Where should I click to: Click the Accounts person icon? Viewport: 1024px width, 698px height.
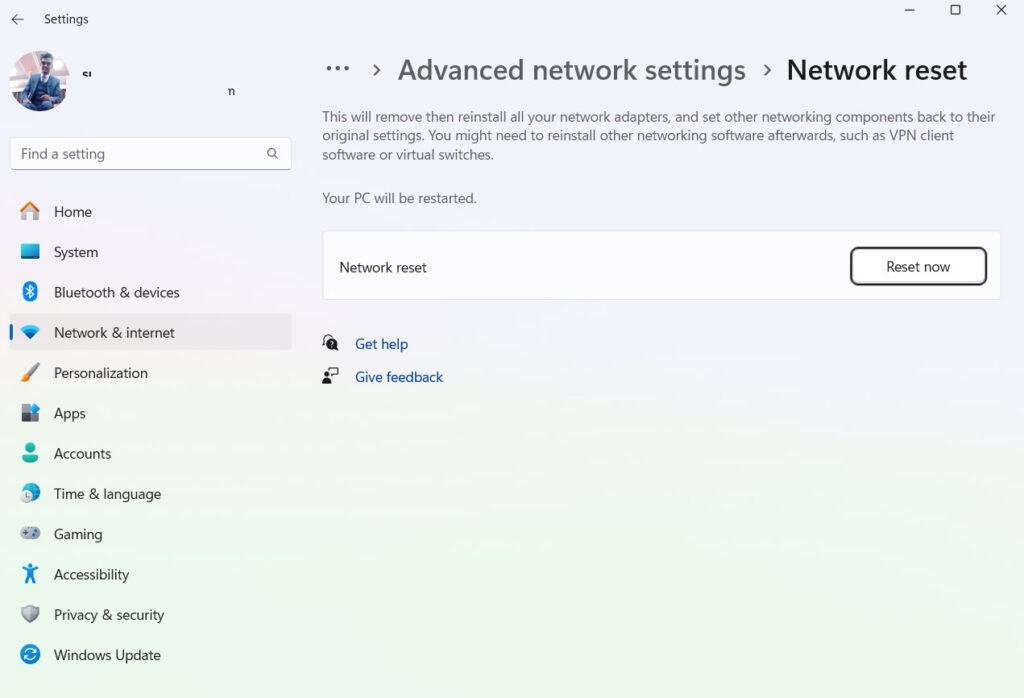[x=30, y=453]
